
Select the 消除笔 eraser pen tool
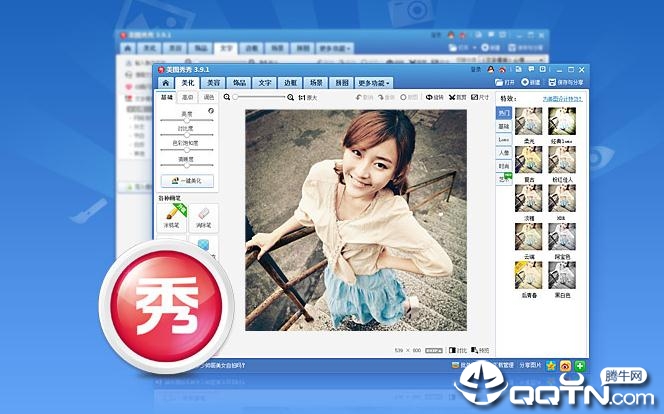point(203,216)
